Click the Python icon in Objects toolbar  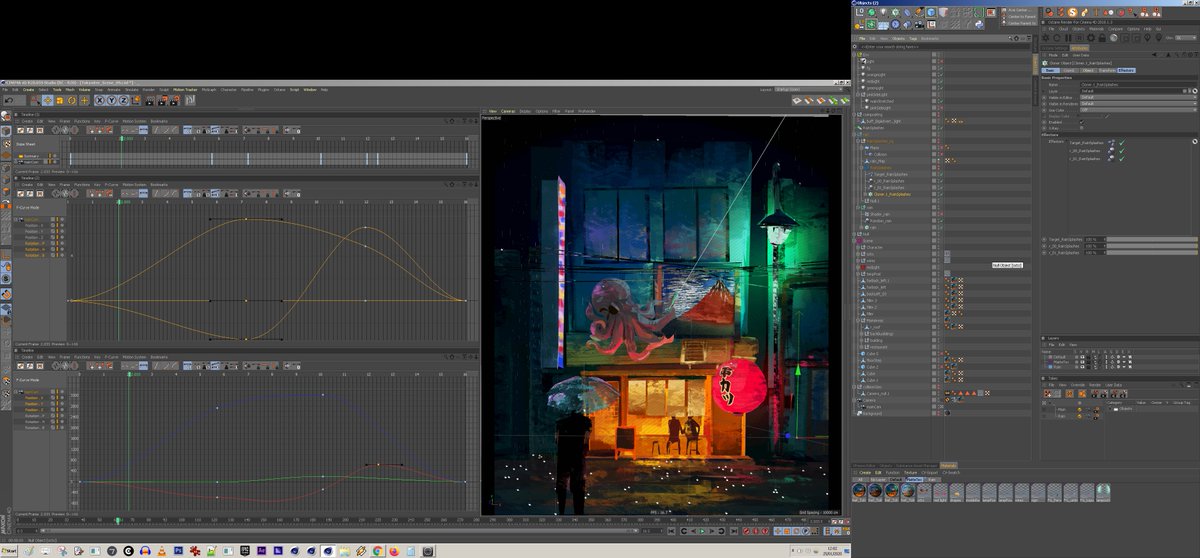point(979,24)
